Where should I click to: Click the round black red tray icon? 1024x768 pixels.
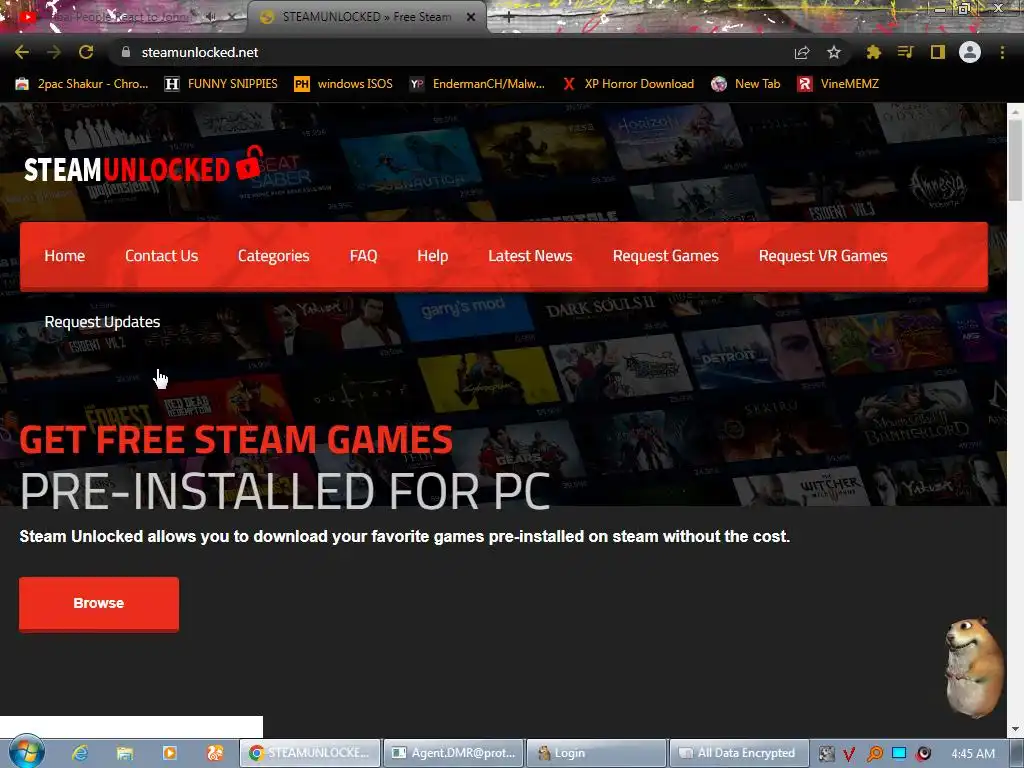(x=923, y=754)
